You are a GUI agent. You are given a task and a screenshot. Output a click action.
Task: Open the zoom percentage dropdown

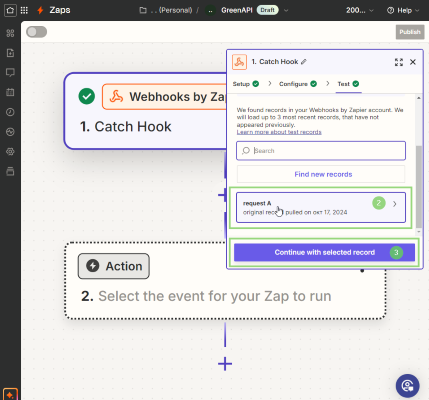[360, 10]
